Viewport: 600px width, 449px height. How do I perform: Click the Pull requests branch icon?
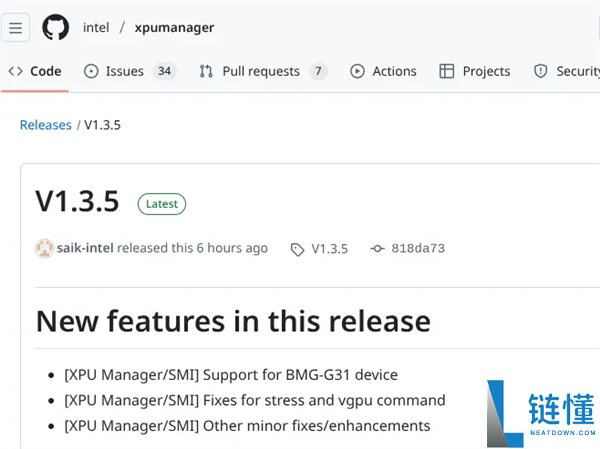coord(206,71)
